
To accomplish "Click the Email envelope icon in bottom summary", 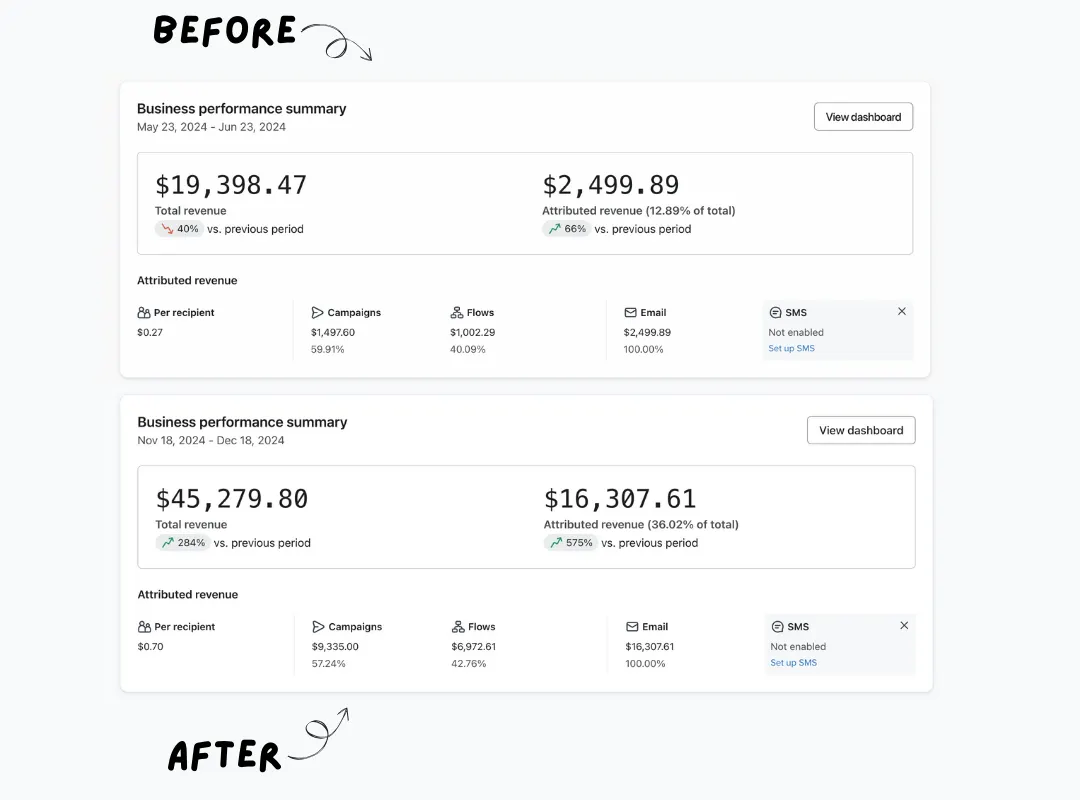I will [x=632, y=626].
